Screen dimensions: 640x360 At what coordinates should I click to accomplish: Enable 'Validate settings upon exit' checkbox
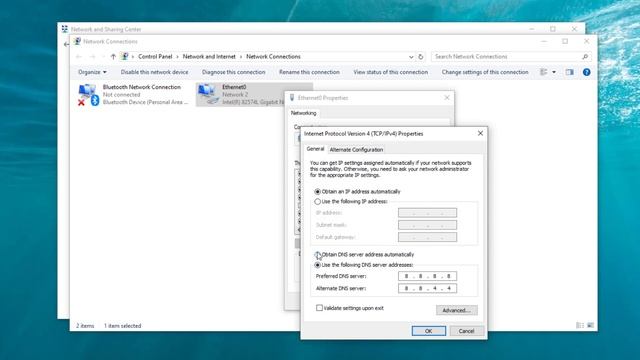(319, 308)
